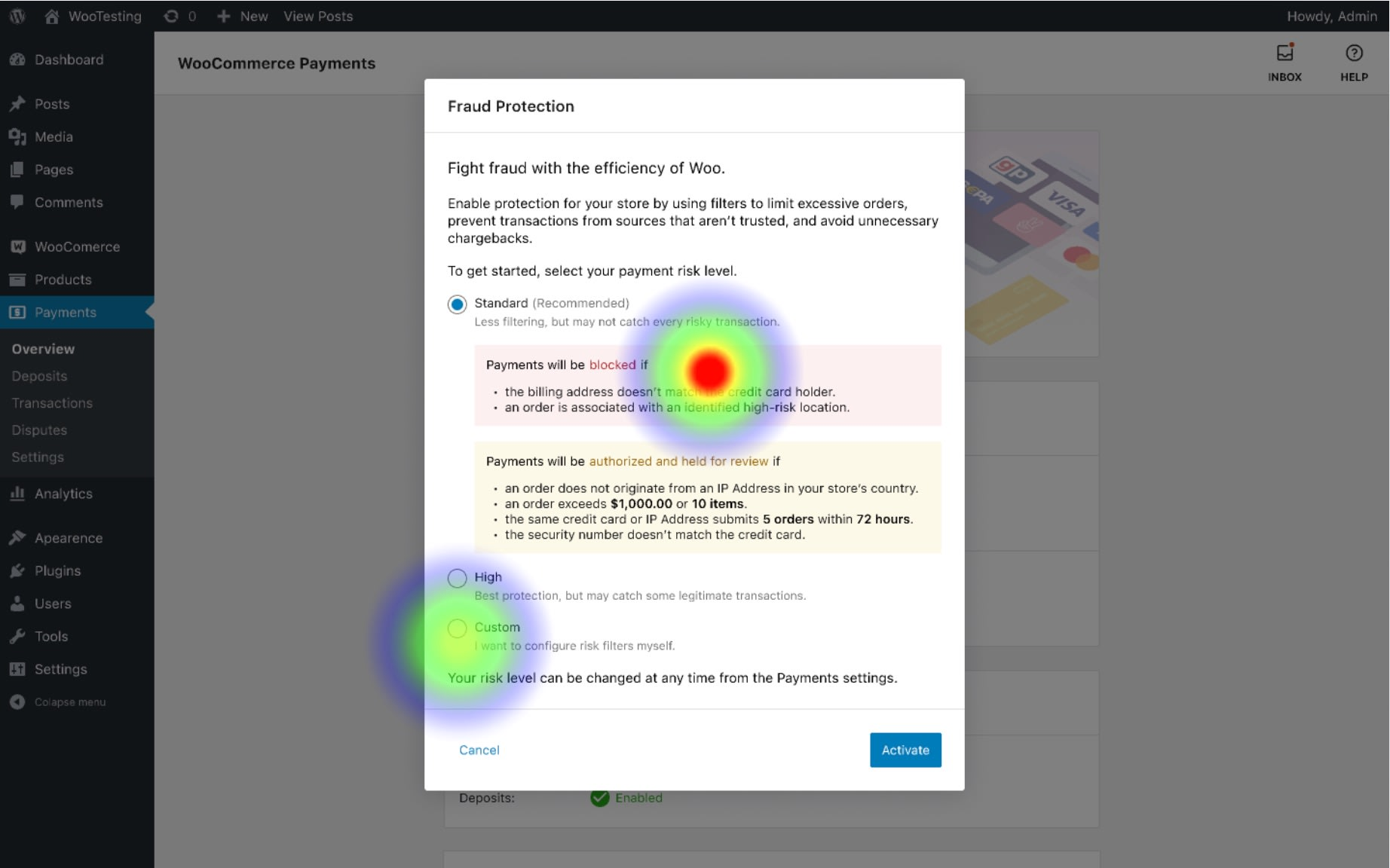Click the 'Deposits:' label behind dialog
1390x868 pixels.
click(487, 798)
